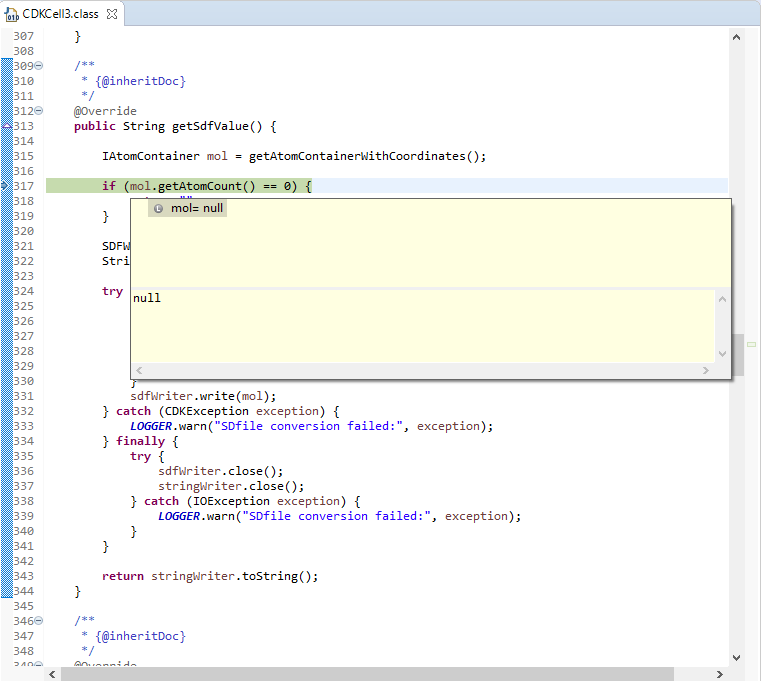Screen dimensions: 763x681
Task: Click the popup detail pane scroll down arrow
Action: [723, 354]
